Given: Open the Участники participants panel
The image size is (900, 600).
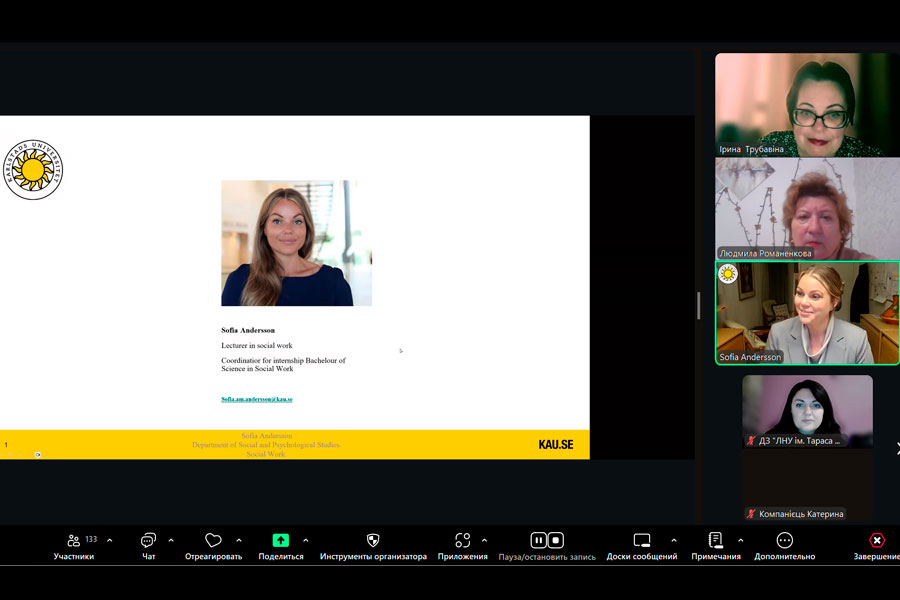Looking at the screenshot, I should tap(74, 541).
